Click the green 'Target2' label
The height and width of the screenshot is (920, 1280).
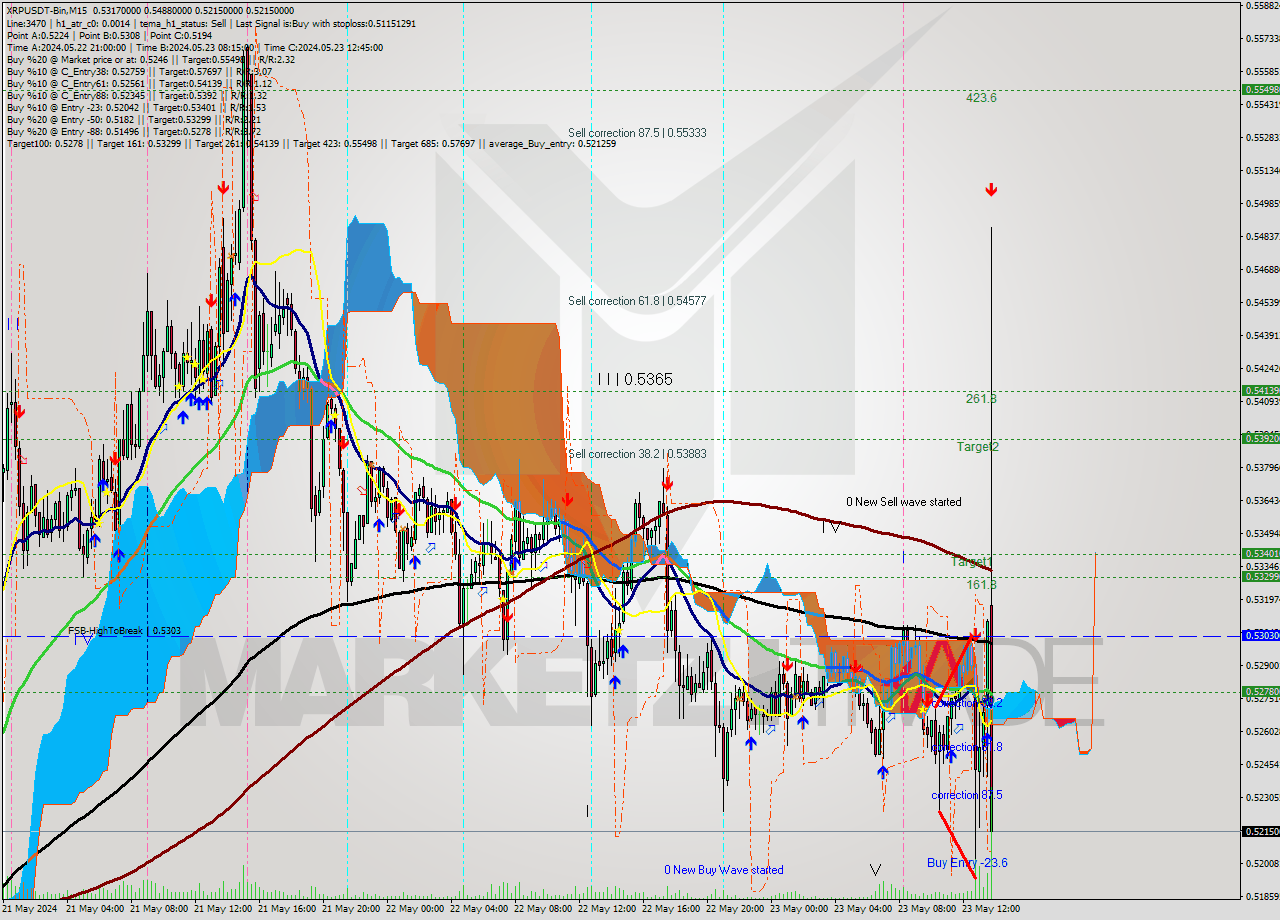pos(977,447)
